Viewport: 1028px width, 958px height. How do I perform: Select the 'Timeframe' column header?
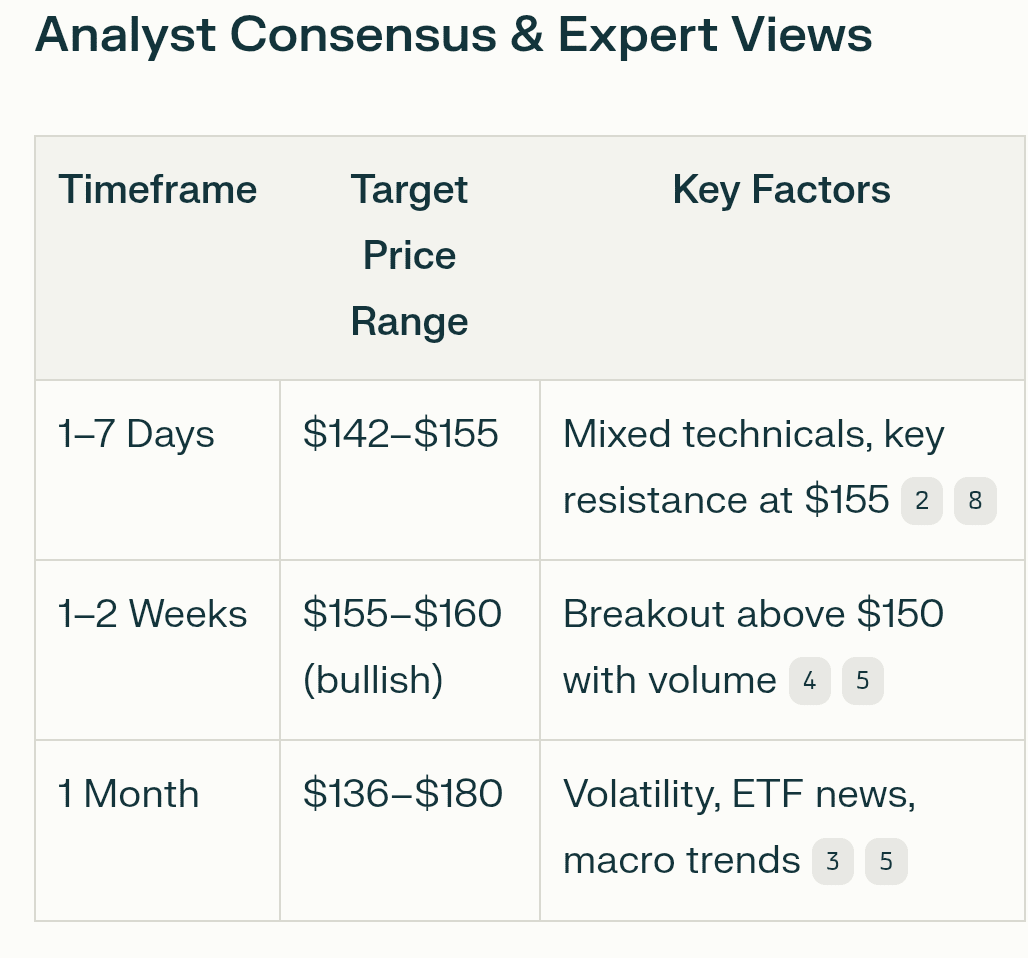point(157,189)
